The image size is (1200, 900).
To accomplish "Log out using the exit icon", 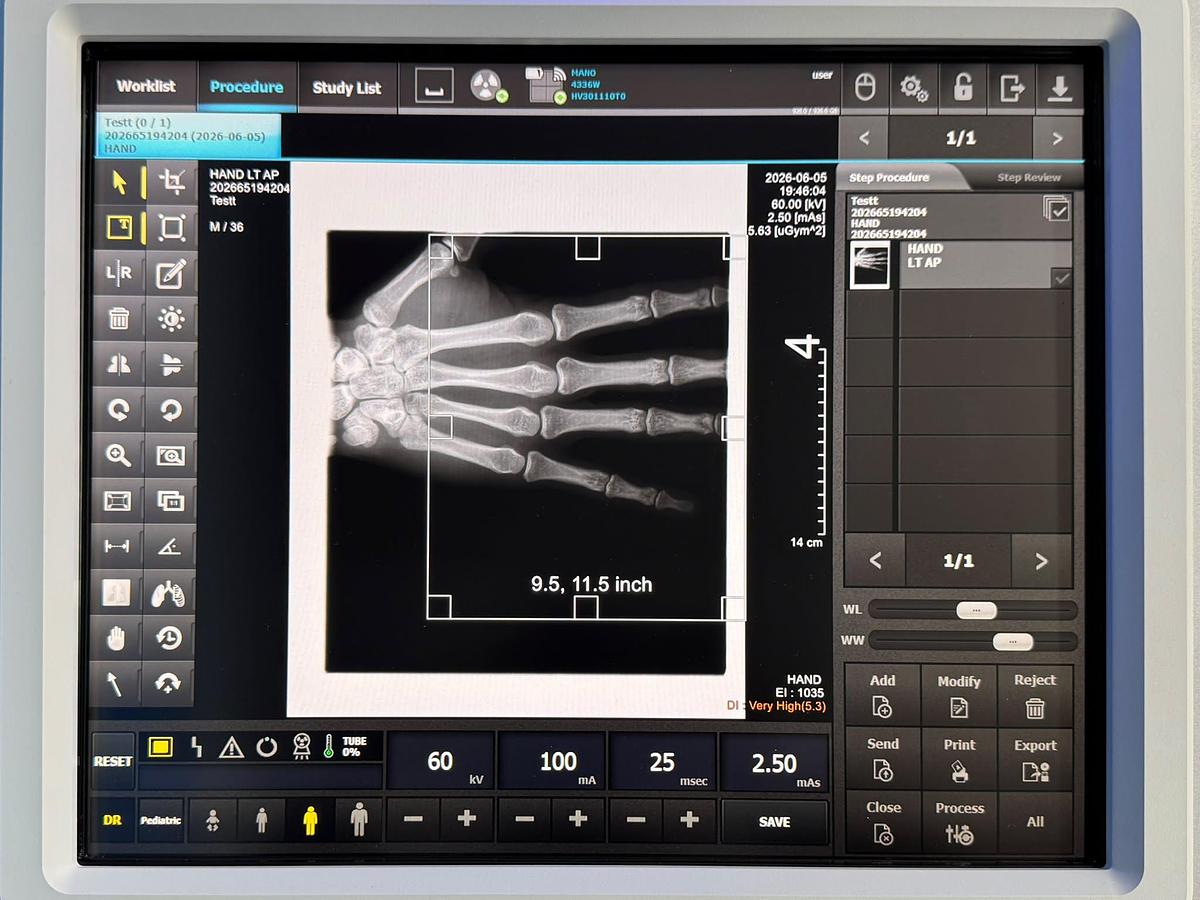I will 1011,88.
